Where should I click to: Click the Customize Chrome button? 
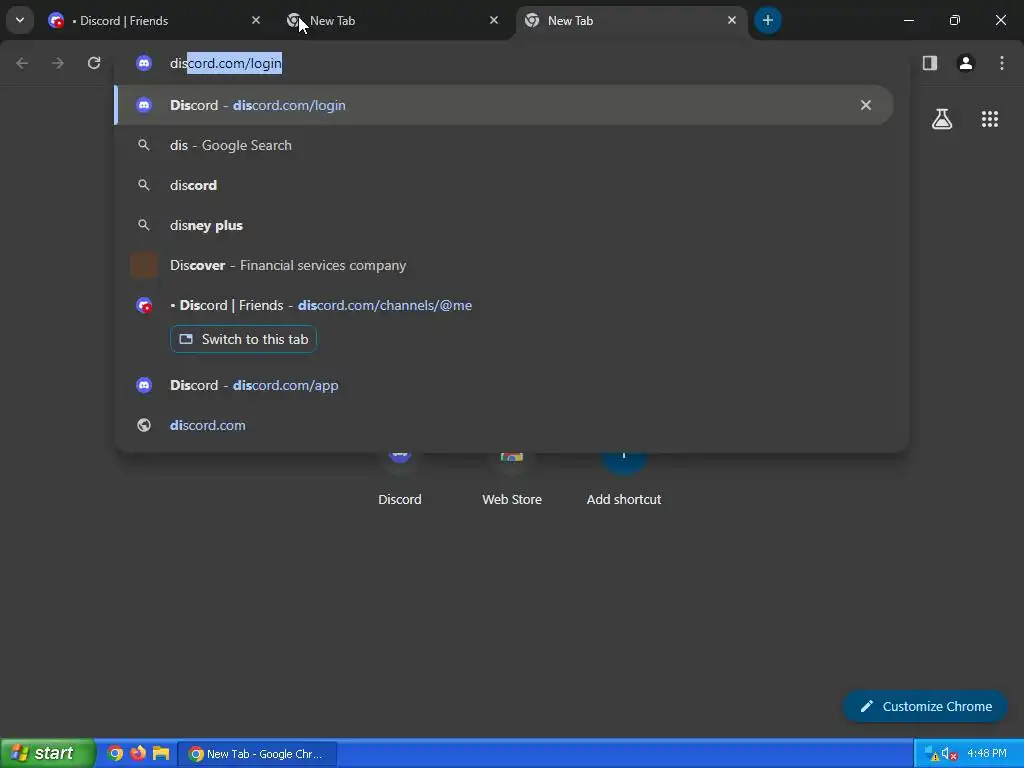coord(925,706)
